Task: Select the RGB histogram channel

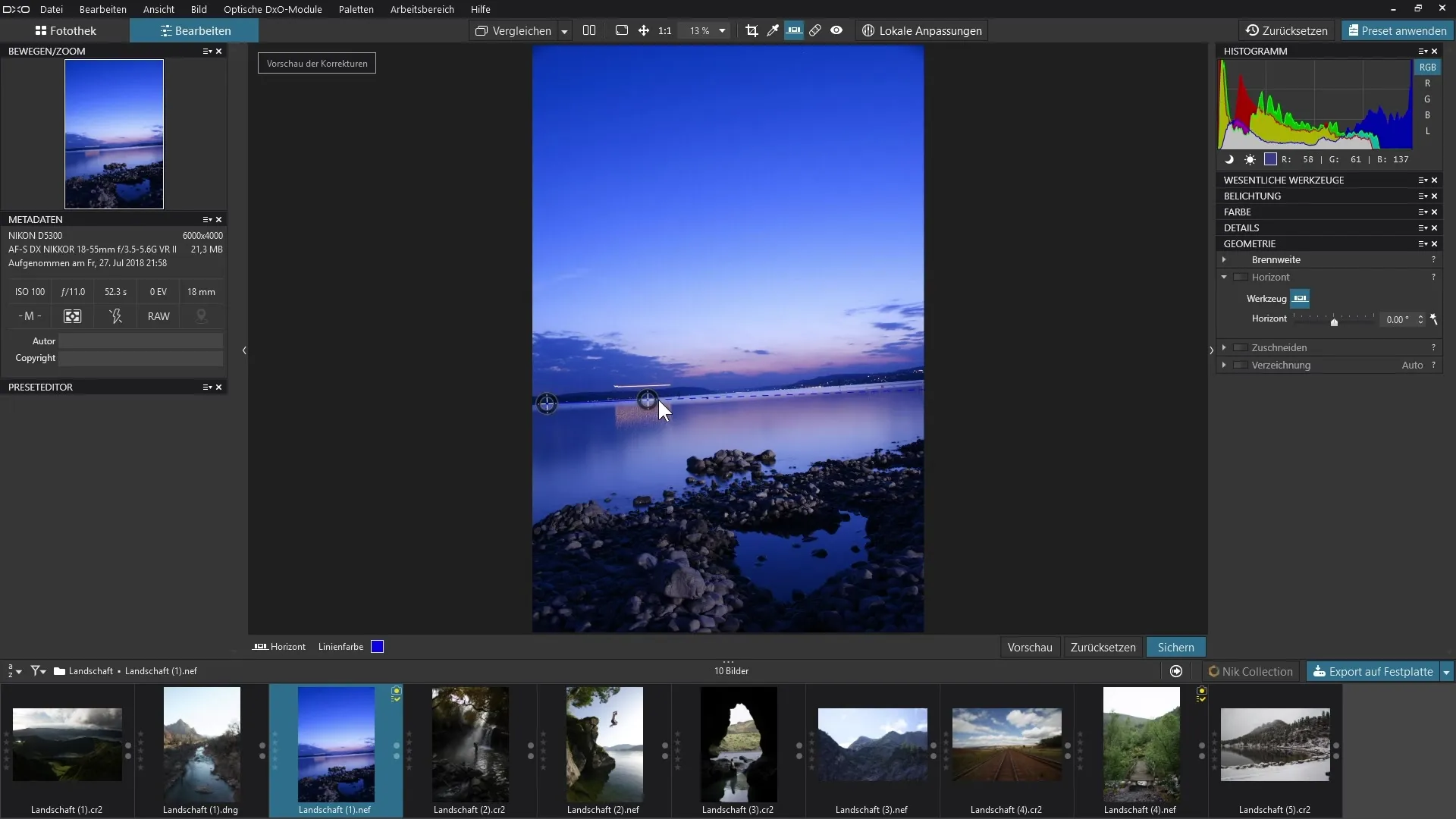Action: (x=1427, y=67)
